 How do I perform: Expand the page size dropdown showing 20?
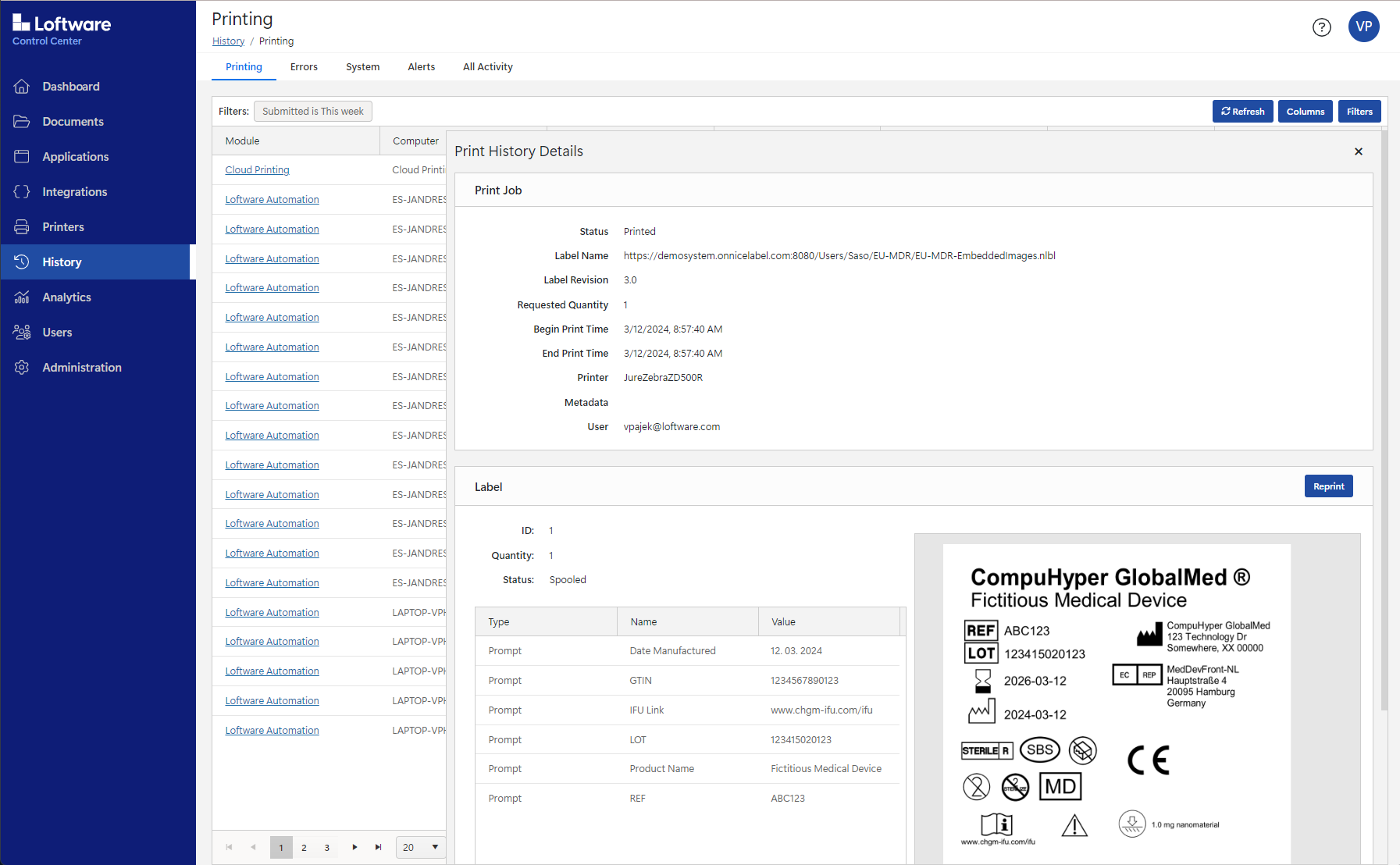[x=420, y=847]
